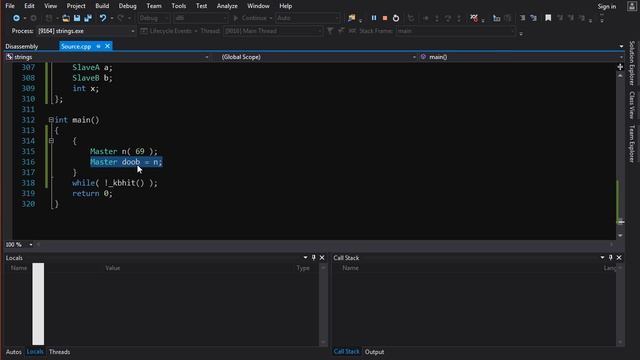
Task: Switch to the Disassembly tab
Action: tap(22, 47)
